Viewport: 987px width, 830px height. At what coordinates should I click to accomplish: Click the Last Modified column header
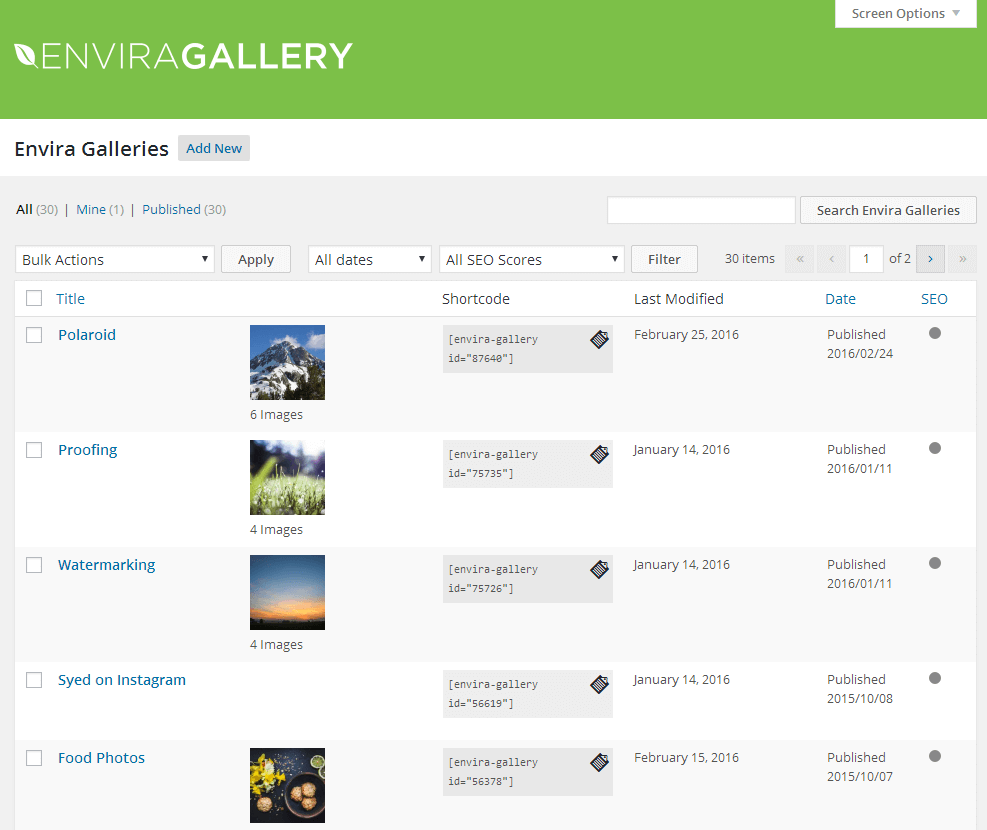(x=679, y=299)
